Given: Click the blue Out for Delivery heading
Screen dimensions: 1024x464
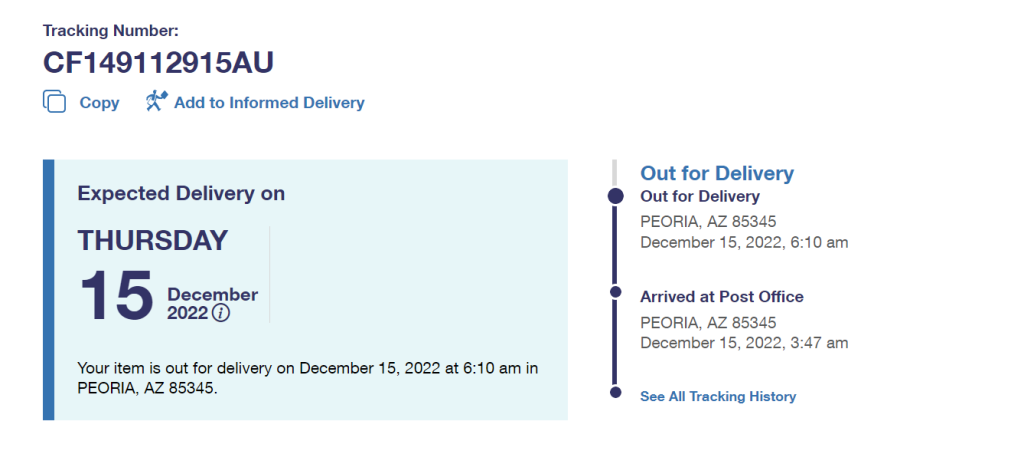Looking at the screenshot, I should point(717,173).
